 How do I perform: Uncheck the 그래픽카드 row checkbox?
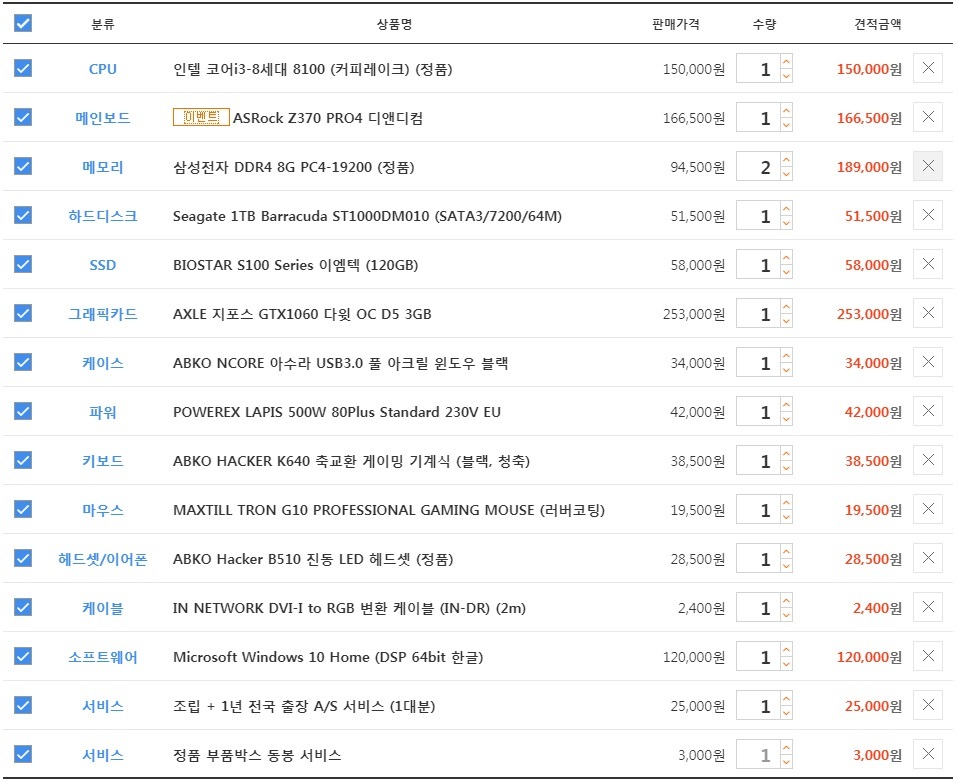coord(23,313)
